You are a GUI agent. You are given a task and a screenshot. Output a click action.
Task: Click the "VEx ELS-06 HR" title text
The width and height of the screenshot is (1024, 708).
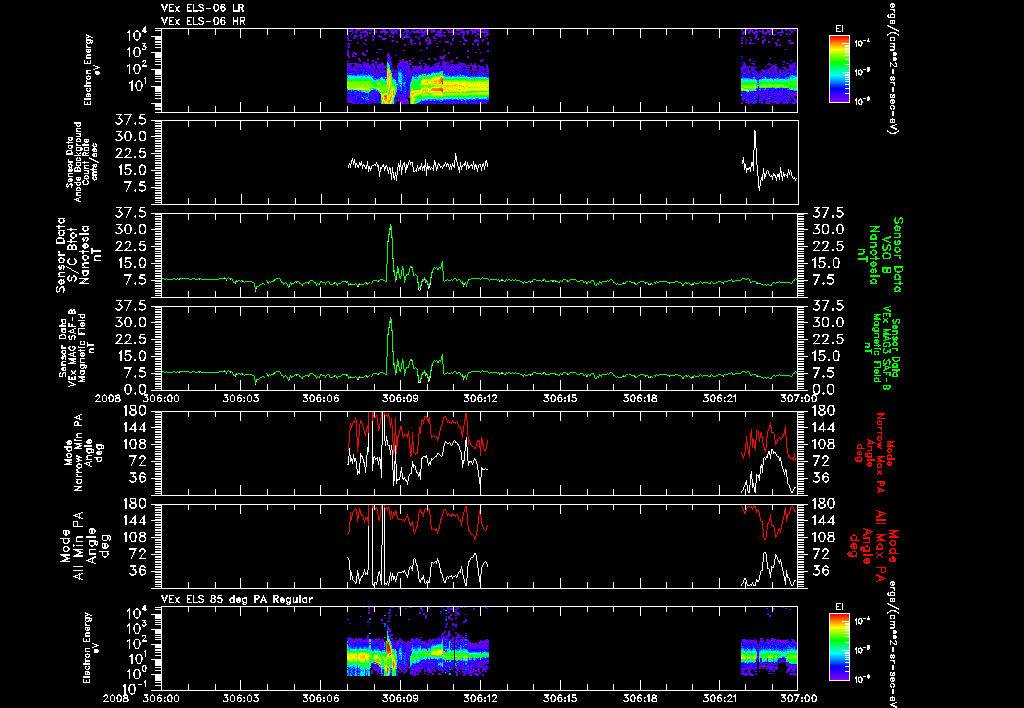click(203, 22)
